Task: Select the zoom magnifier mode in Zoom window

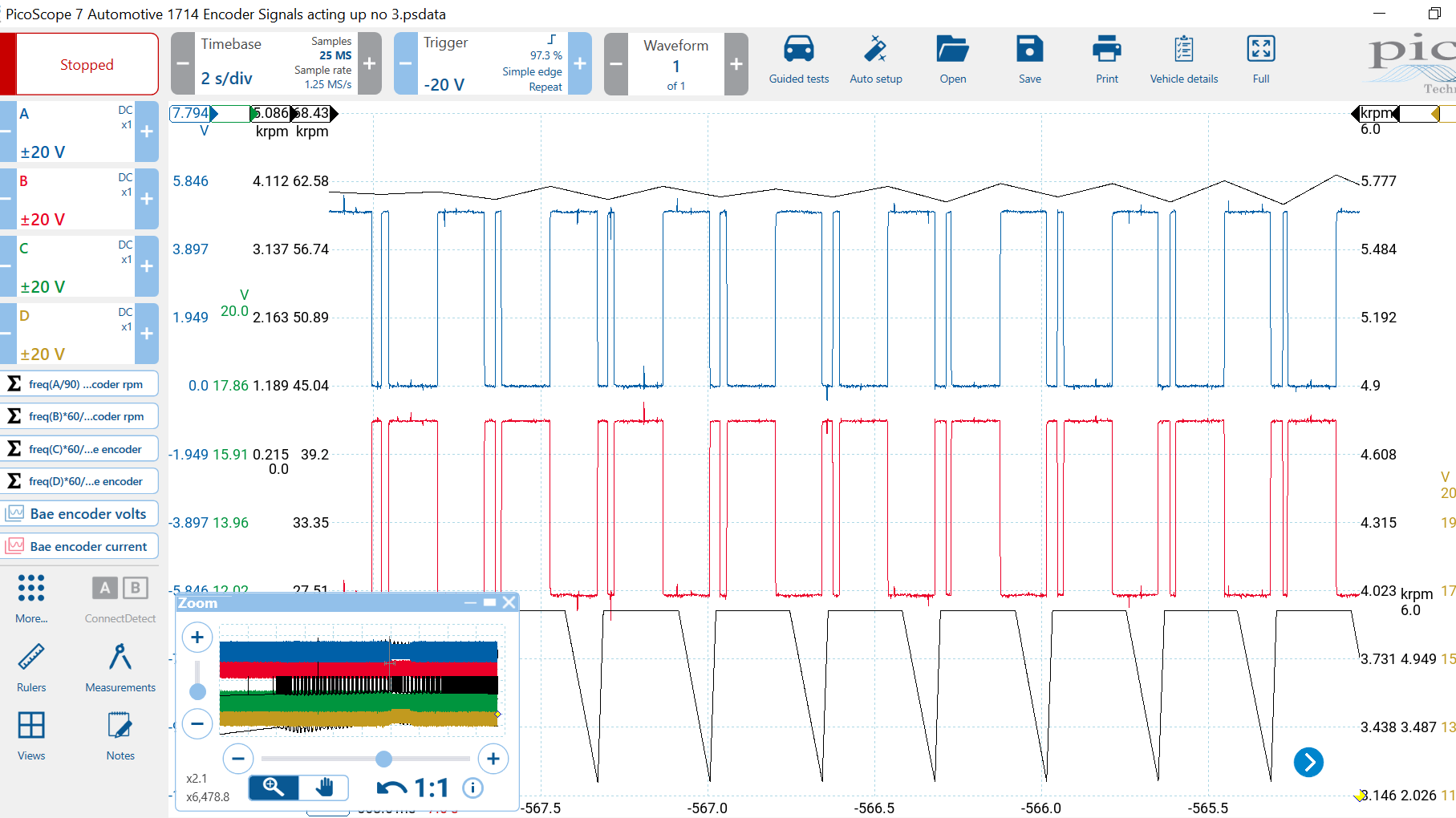Action: [x=273, y=788]
